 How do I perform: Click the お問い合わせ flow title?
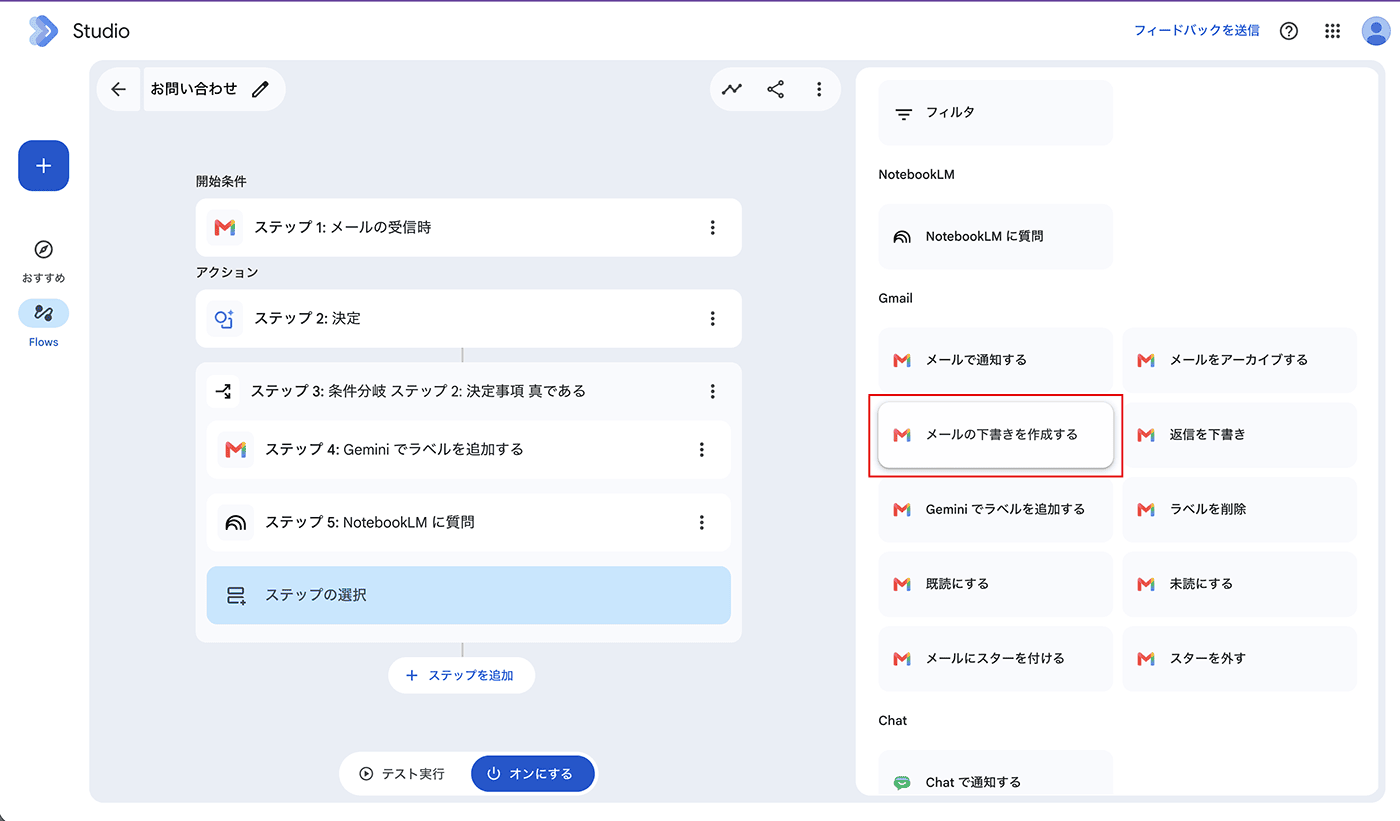(x=194, y=89)
